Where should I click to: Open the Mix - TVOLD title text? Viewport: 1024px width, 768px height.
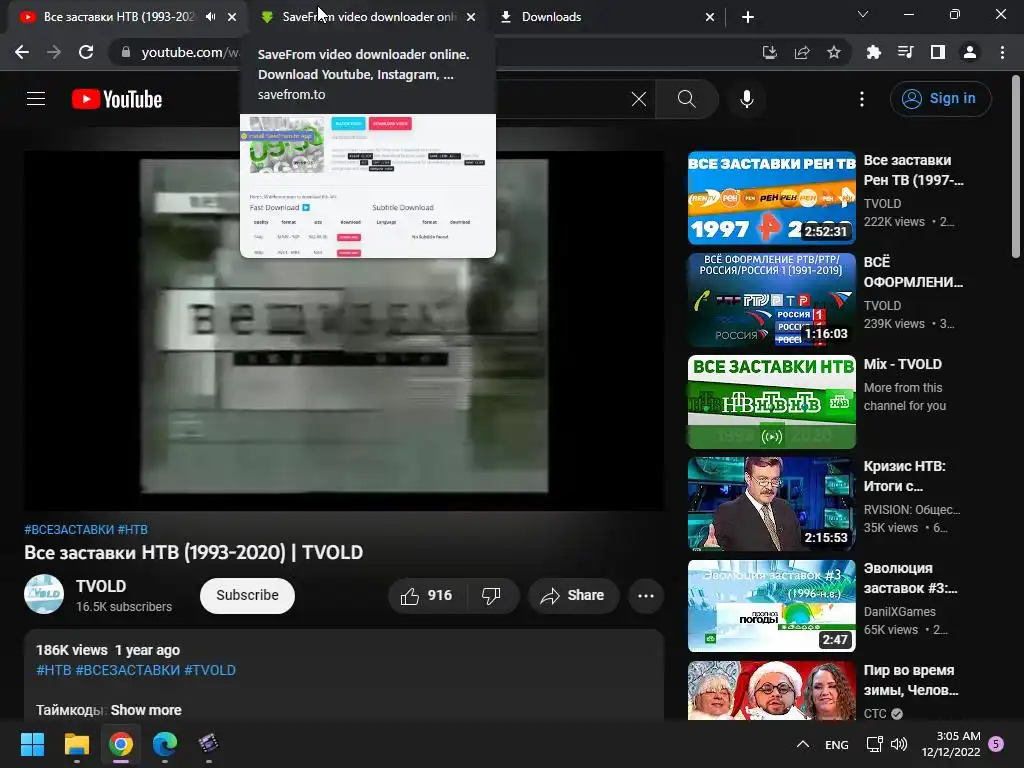tap(903, 364)
